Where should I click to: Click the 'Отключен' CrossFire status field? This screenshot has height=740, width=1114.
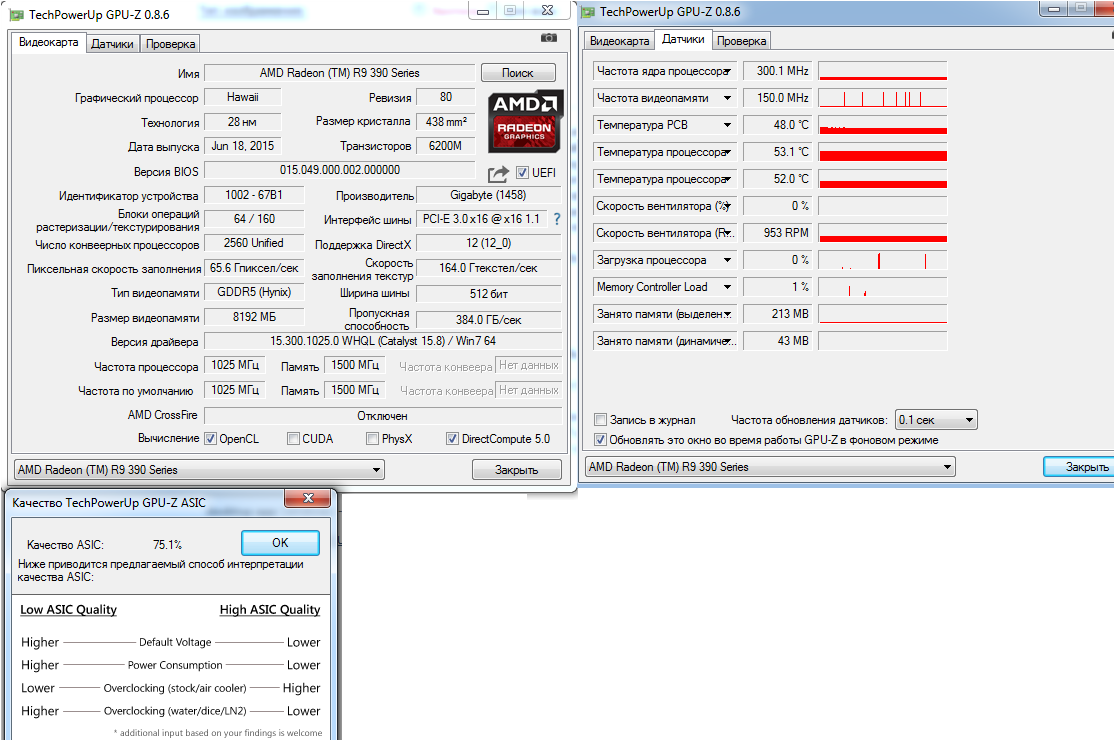[383, 415]
